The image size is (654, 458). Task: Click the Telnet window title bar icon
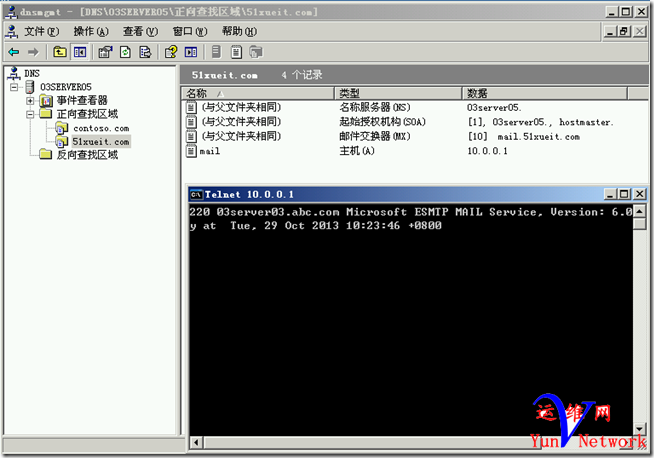click(x=196, y=194)
